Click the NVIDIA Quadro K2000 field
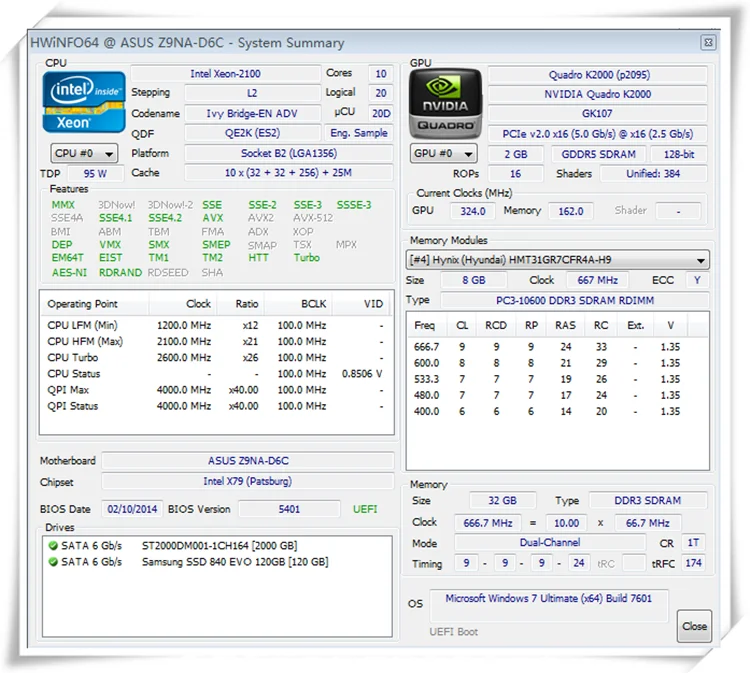750x673 pixels. [x=598, y=94]
